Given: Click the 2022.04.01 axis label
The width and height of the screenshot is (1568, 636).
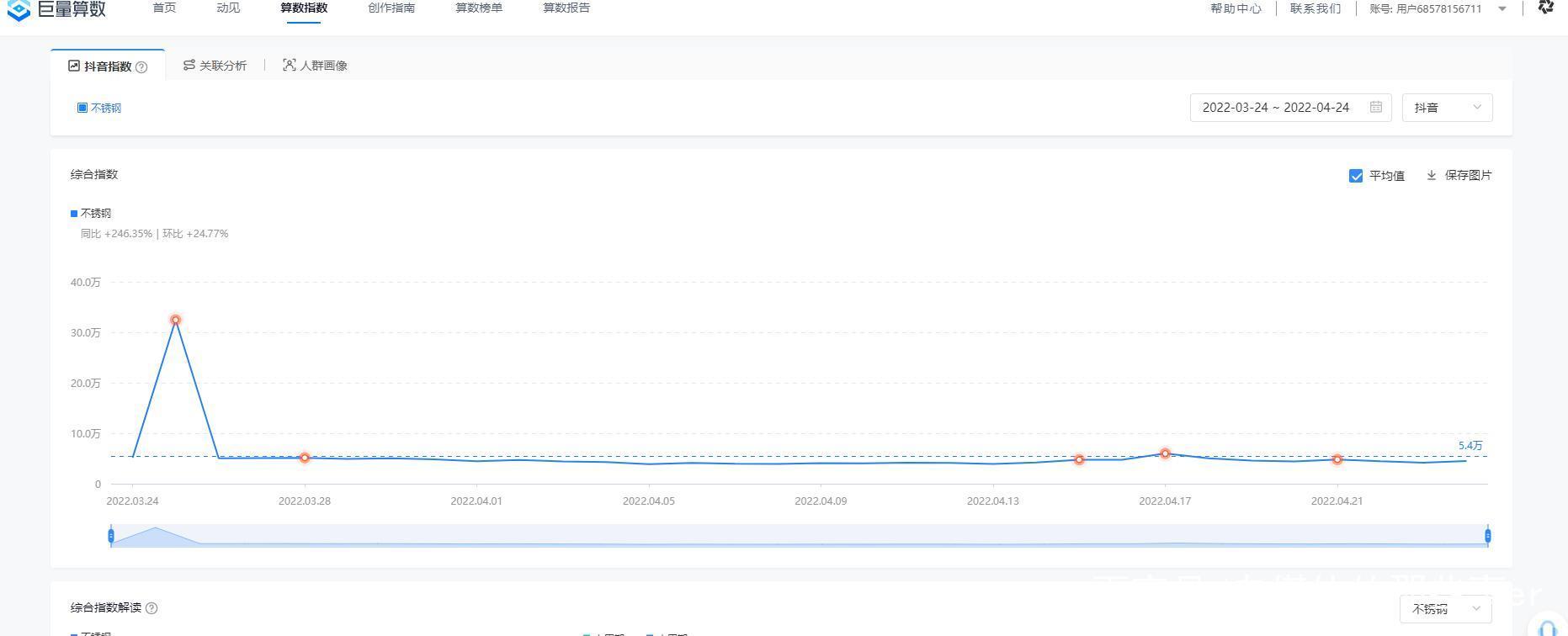Looking at the screenshot, I should click(476, 501).
